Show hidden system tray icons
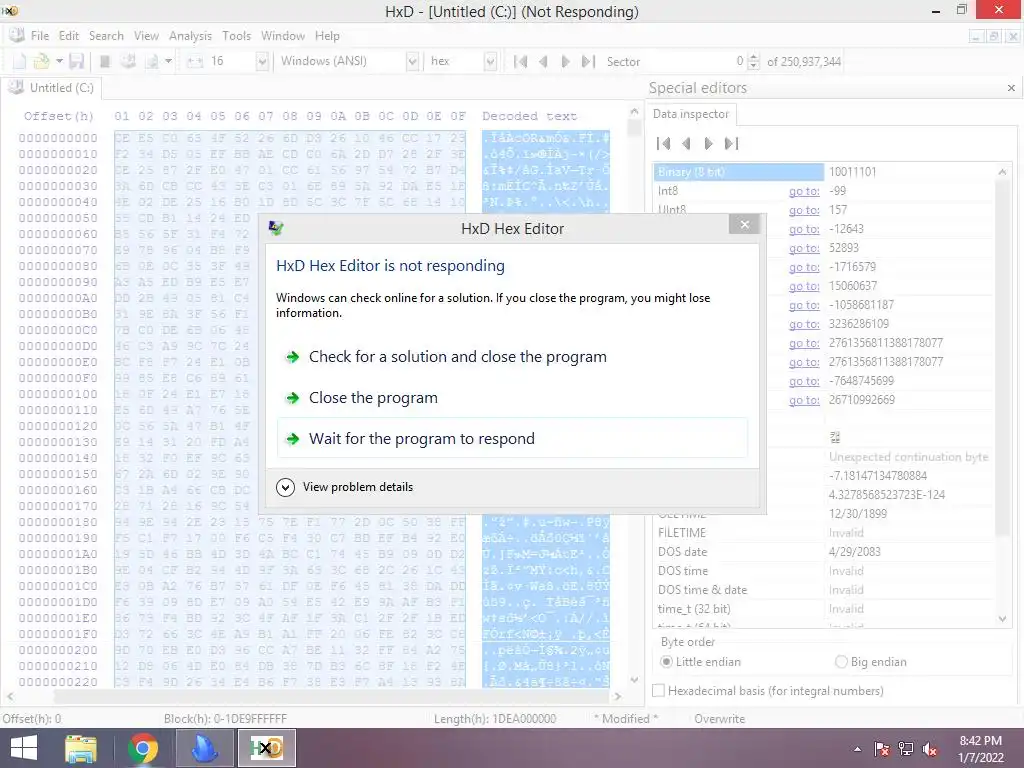The height and width of the screenshot is (768, 1024). point(857,749)
